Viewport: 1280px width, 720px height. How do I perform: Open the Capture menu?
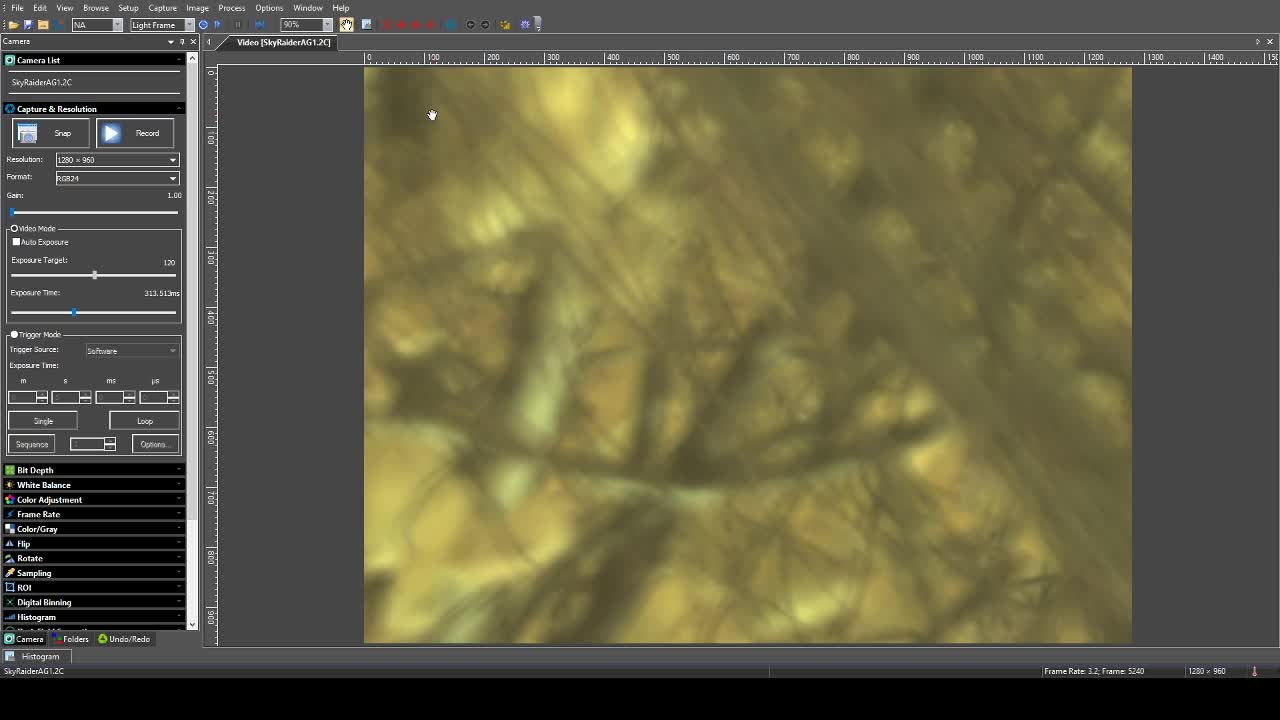click(162, 8)
